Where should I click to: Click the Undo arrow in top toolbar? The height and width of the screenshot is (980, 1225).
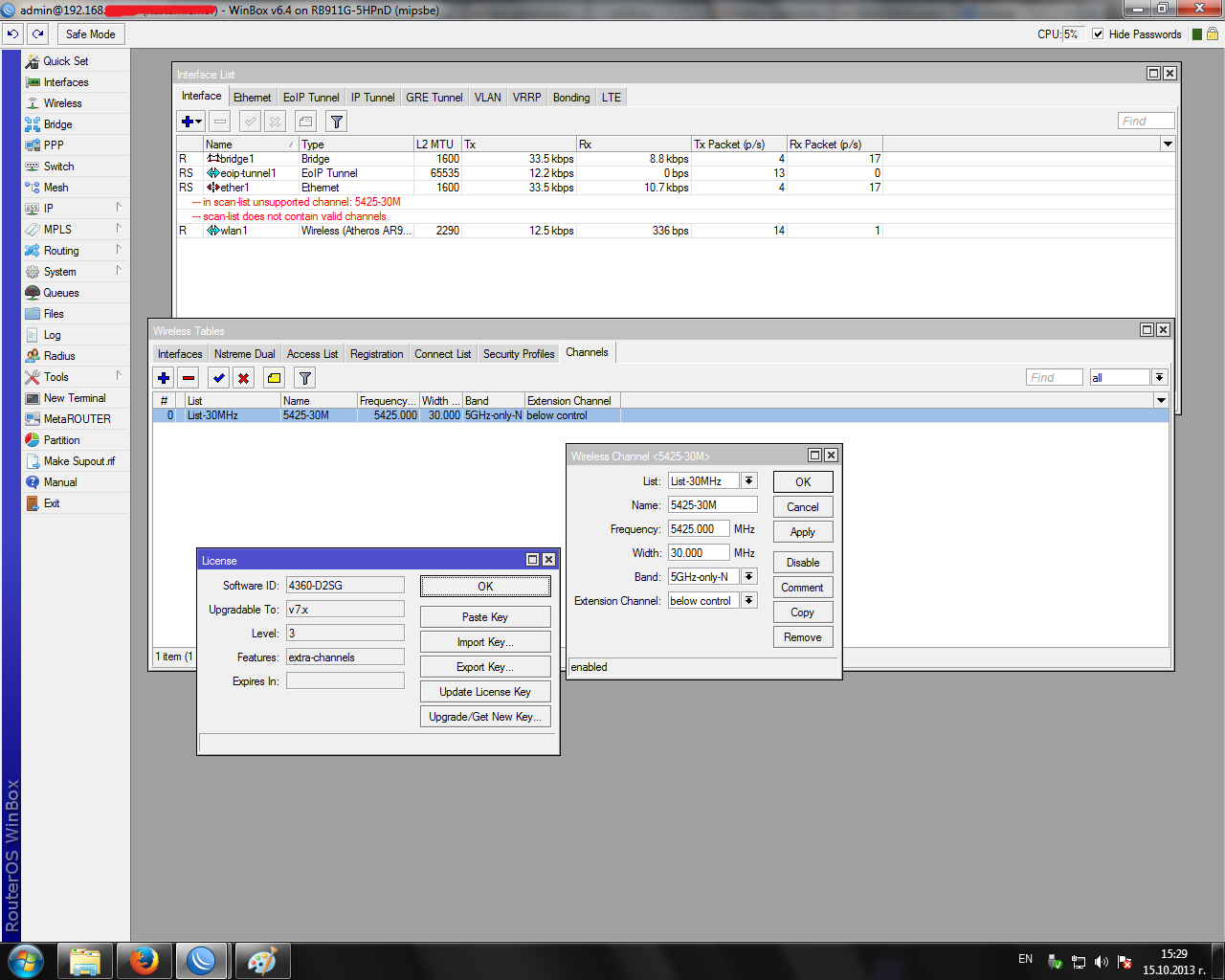12,33
